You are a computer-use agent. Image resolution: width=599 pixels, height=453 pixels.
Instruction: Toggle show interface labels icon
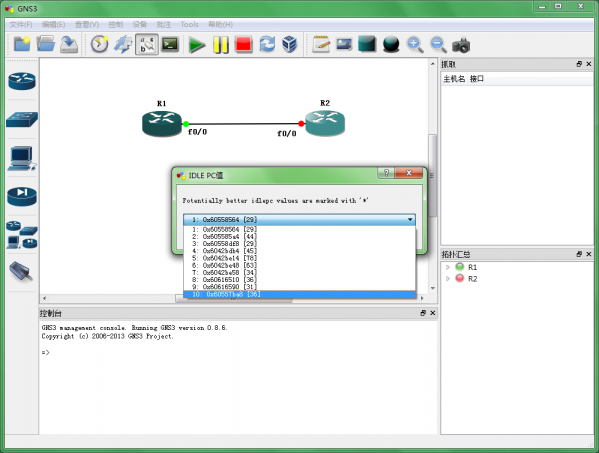pyautogui.click(x=147, y=44)
